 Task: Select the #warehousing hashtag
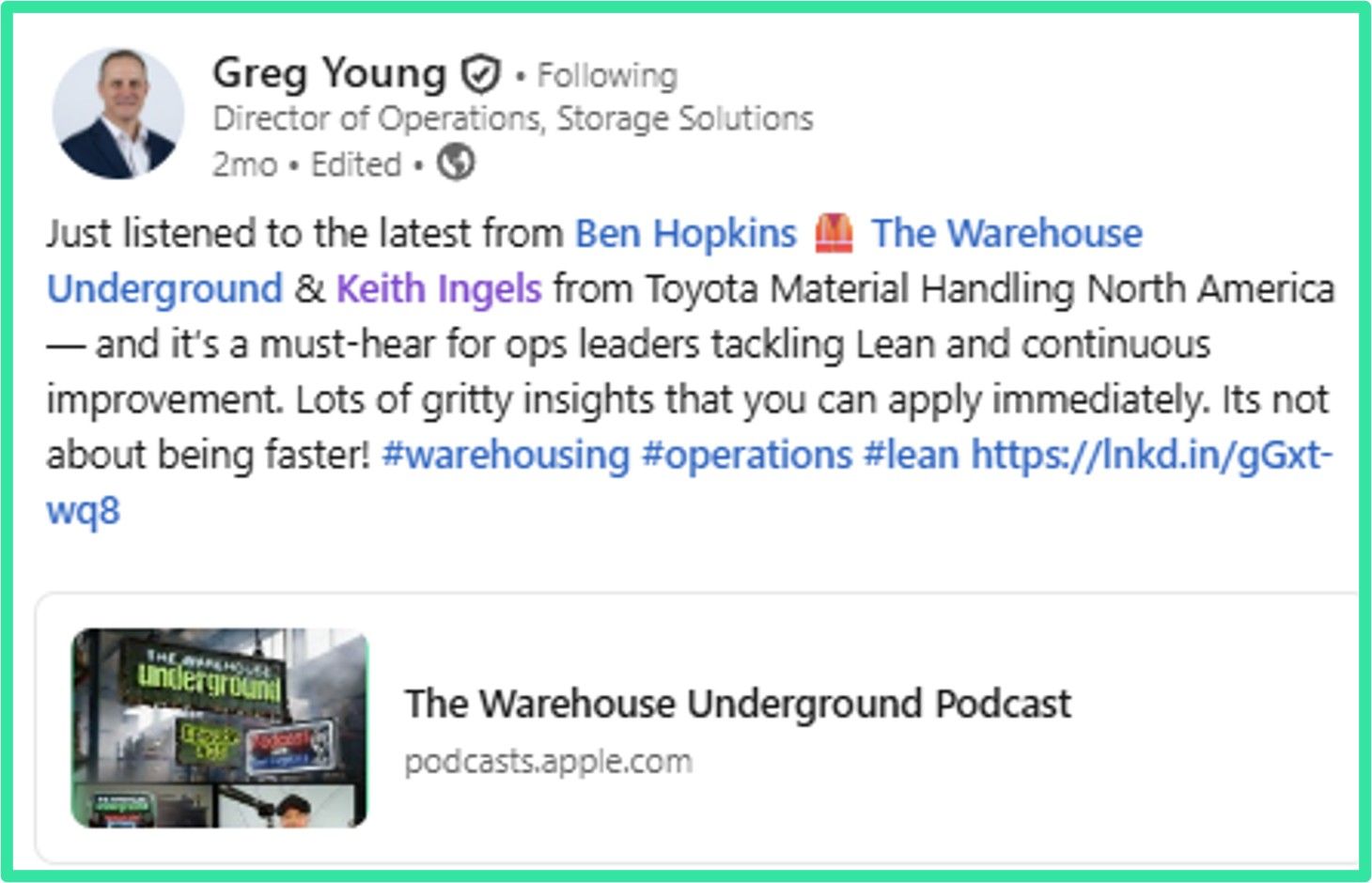pyautogui.click(x=506, y=455)
